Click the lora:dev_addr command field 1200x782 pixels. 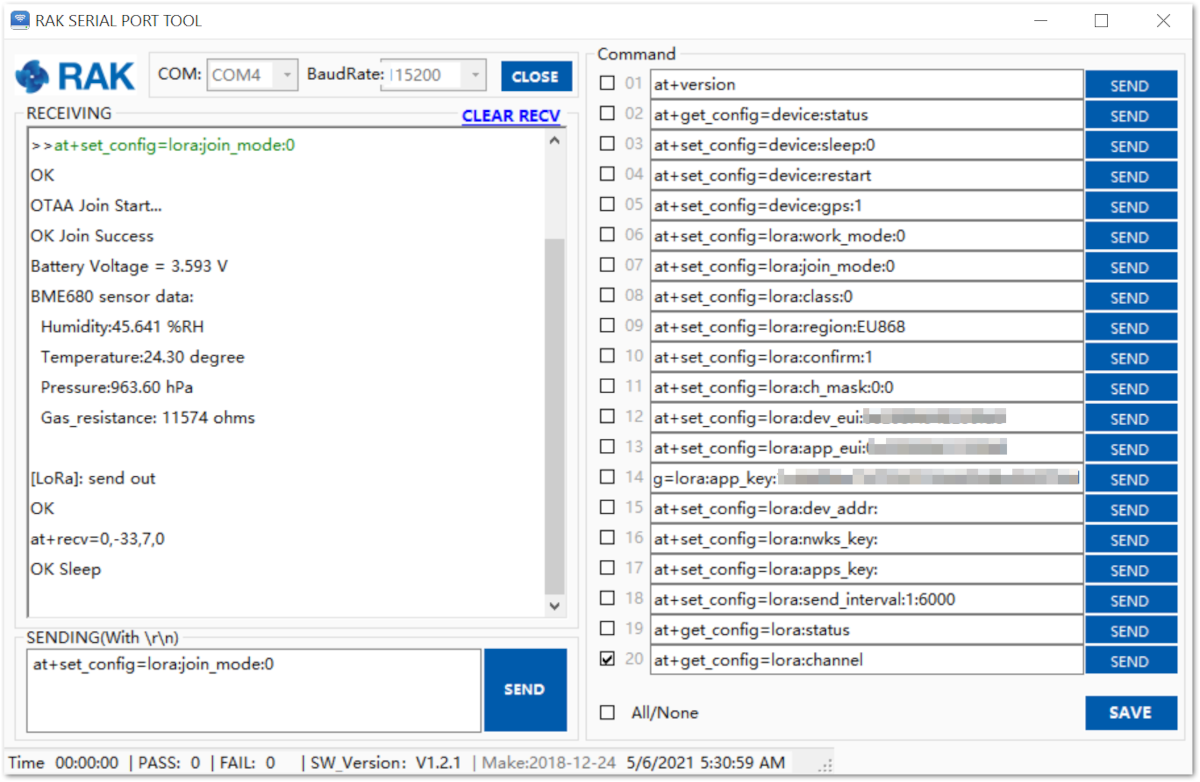[x=866, y=509]
